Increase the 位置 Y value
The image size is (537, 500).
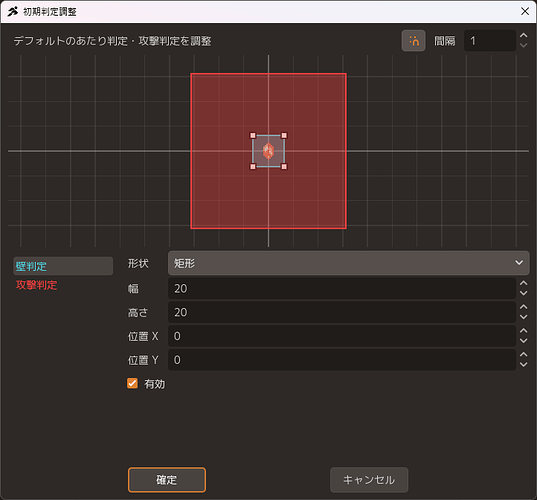coord(523,354)
